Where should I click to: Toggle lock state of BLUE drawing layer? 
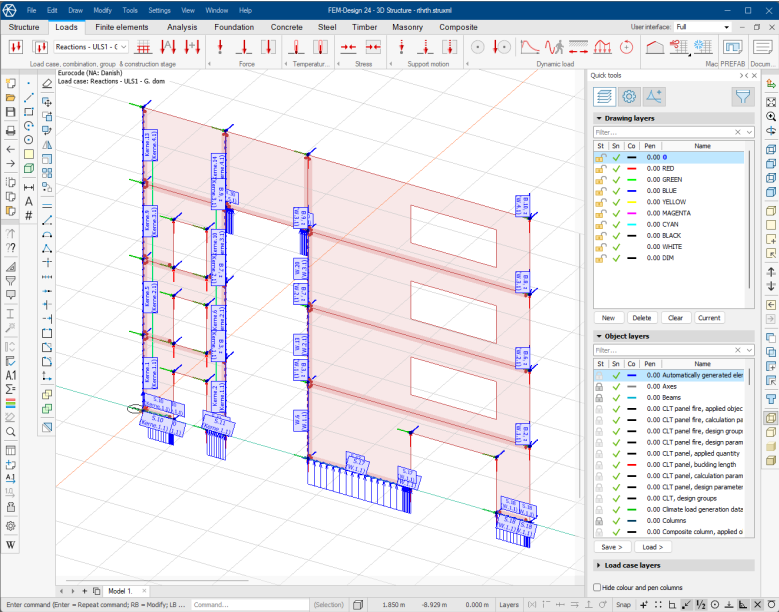[x=601, y=191]
